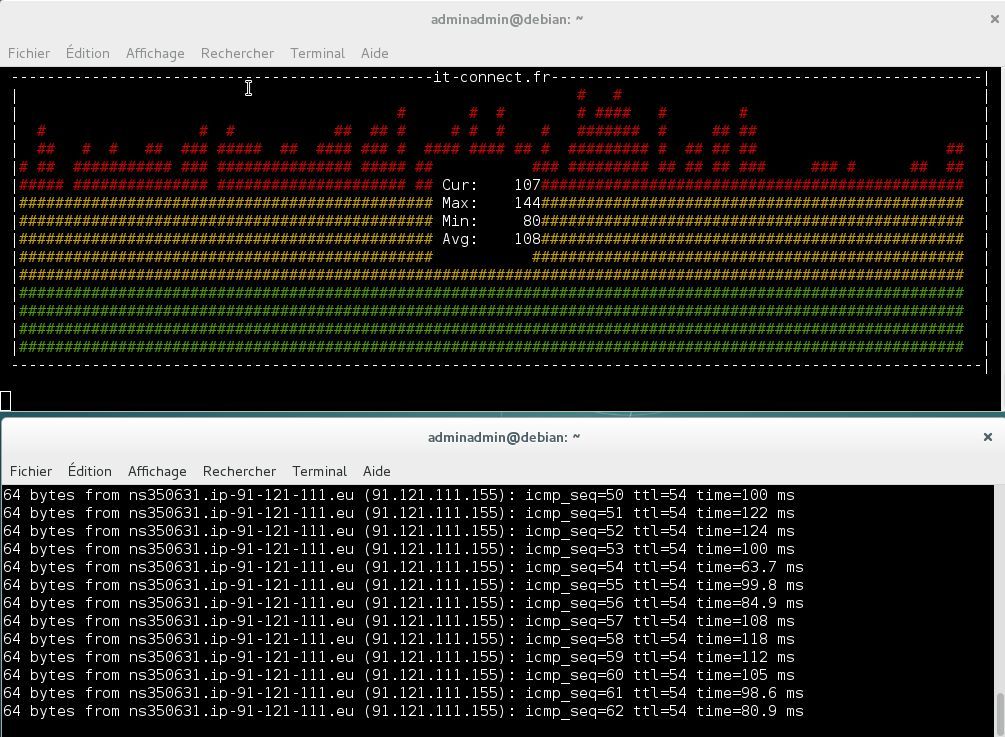The height and width of the screenshot is (737, 1005).
Task: Click the bottom terminal's vertical scrollbar handle
Action: point(999,714)
